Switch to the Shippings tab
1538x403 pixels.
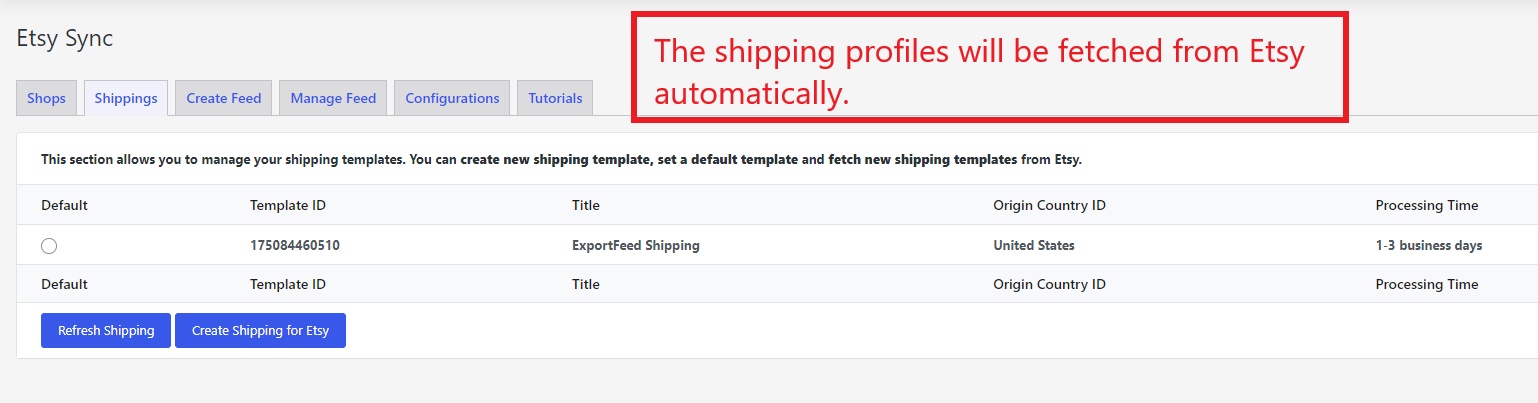pyautogui.click(x=126, y=98)
